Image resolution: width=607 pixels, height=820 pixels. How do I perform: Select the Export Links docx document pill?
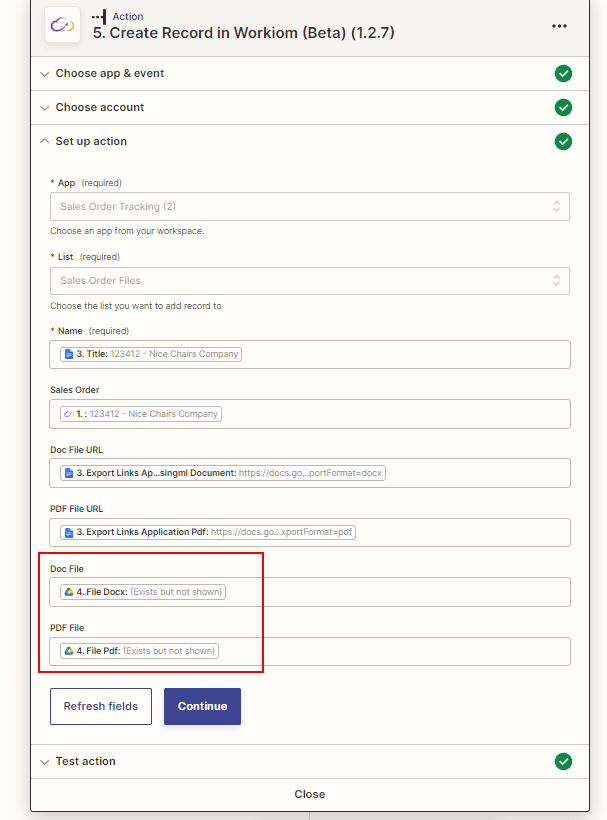tap(223, 473)
